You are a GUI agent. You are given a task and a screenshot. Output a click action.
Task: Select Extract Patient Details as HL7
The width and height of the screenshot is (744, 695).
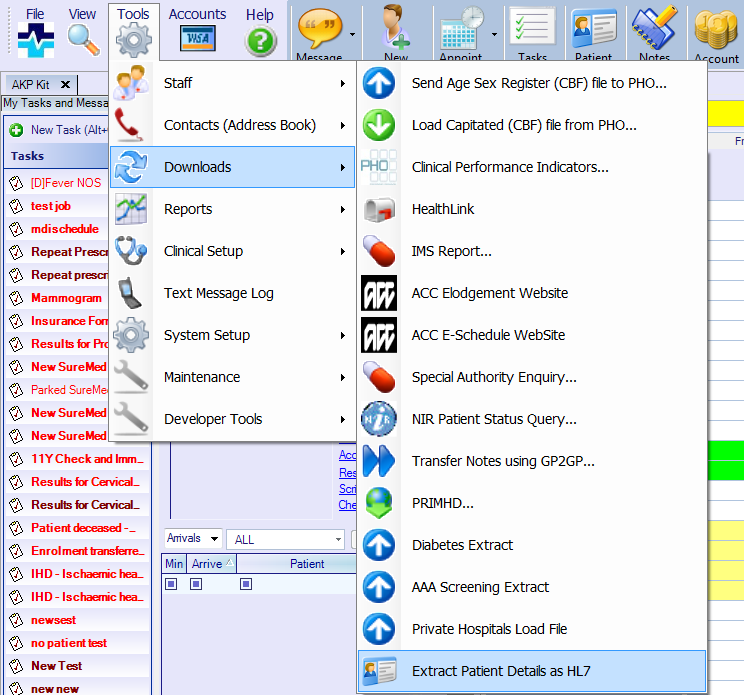tap(508, 671)
